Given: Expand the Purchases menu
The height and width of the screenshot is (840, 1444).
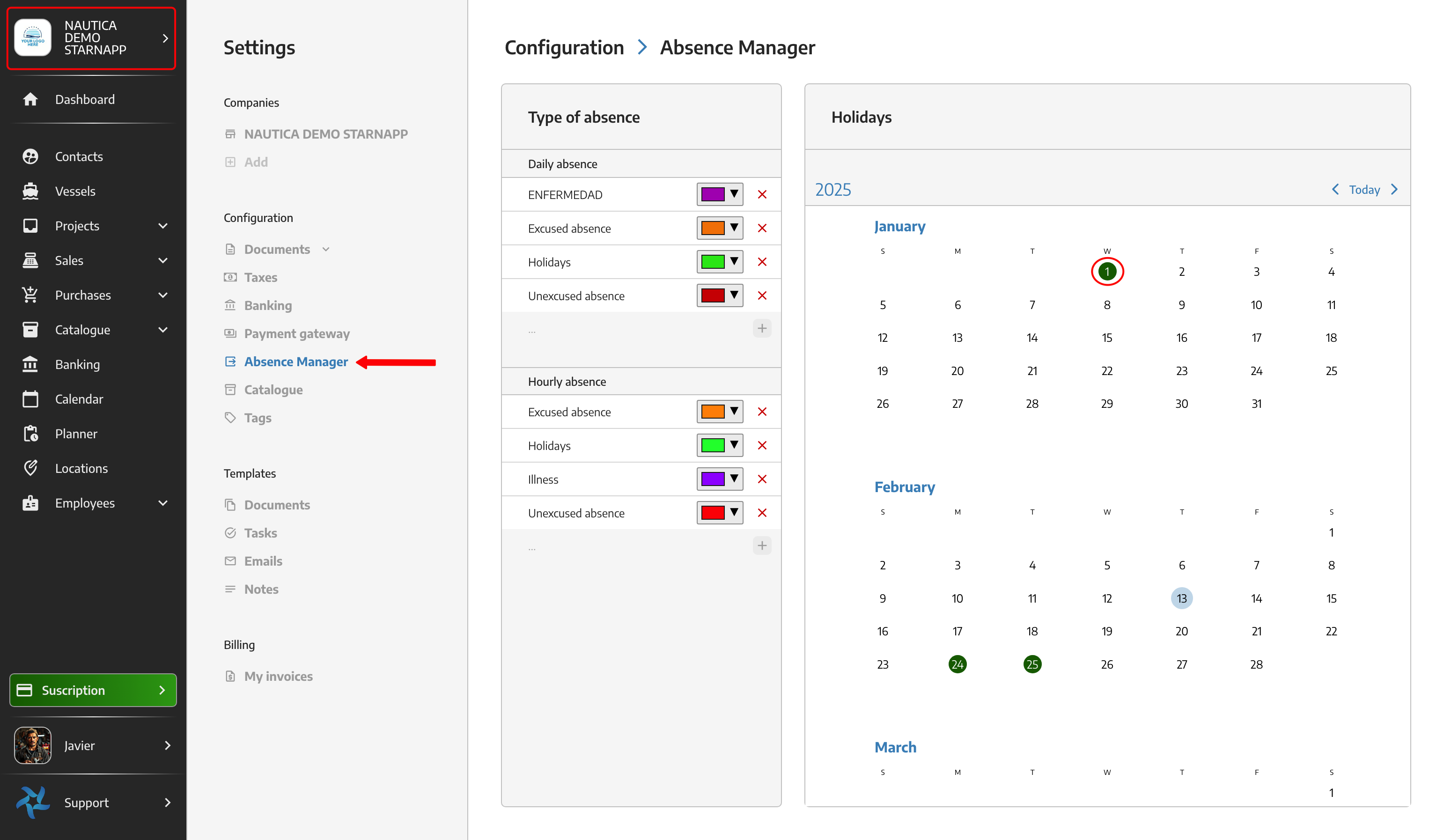Looking at the screenshot, I should [163, 295].
